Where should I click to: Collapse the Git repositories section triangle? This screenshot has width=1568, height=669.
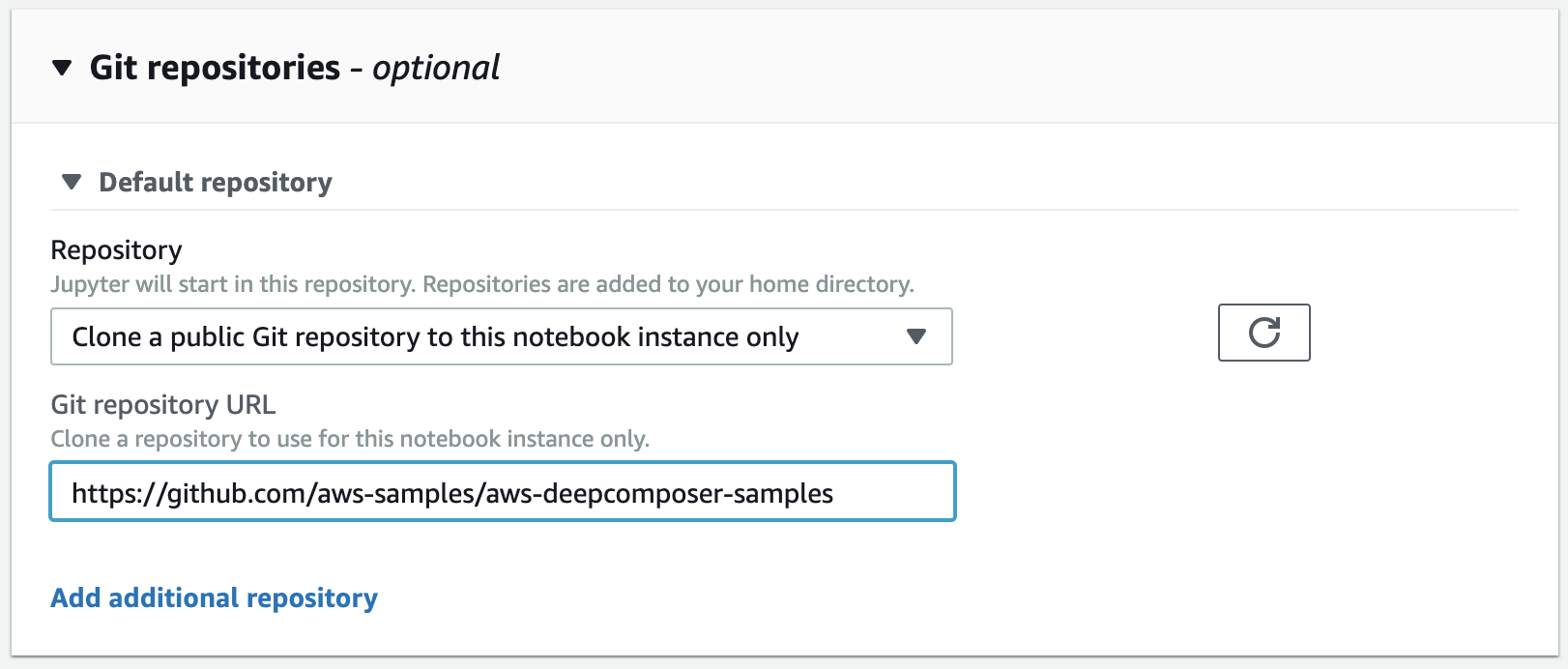[62, 68]
